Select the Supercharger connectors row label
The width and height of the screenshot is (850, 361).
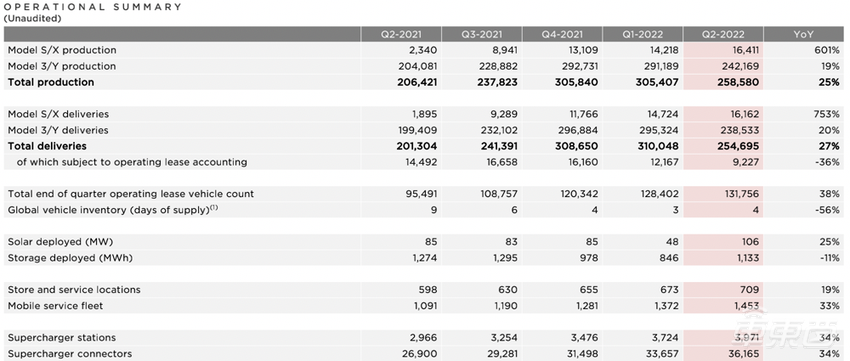[x=70, y=354]
